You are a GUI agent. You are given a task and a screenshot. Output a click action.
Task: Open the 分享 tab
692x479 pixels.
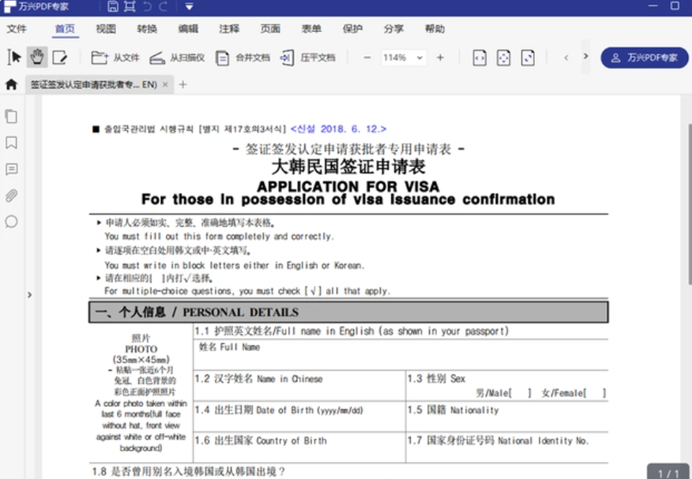coord(393,29)
